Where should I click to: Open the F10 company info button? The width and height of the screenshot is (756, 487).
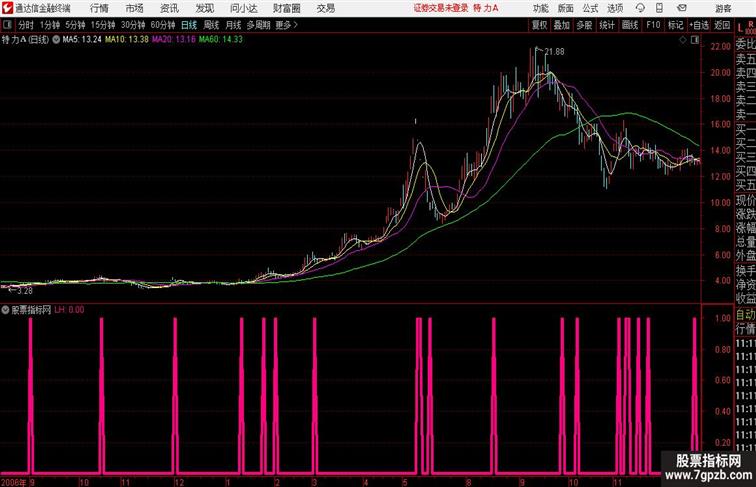click(x=653, y=25)
